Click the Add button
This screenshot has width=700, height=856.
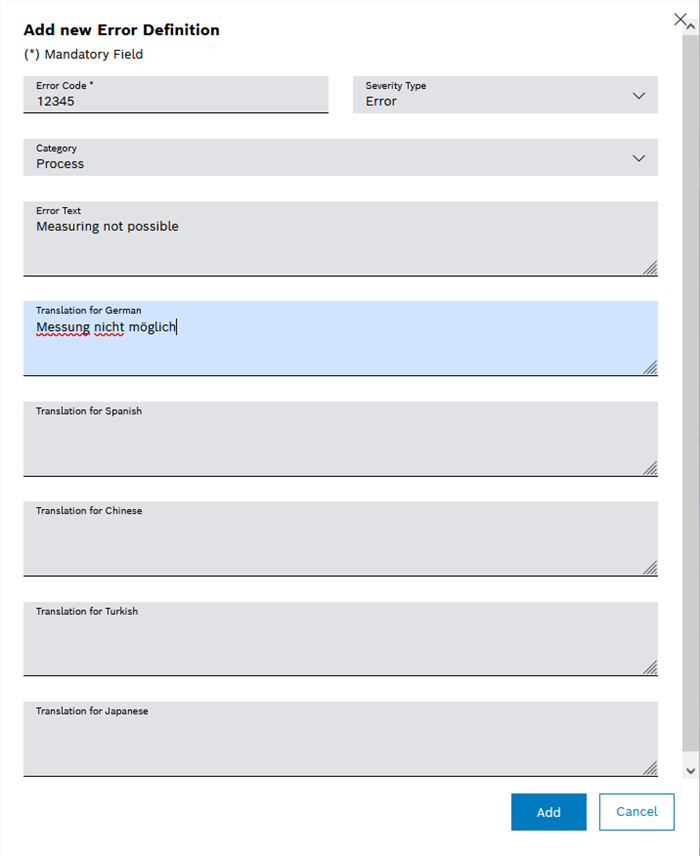click(548, 812)
